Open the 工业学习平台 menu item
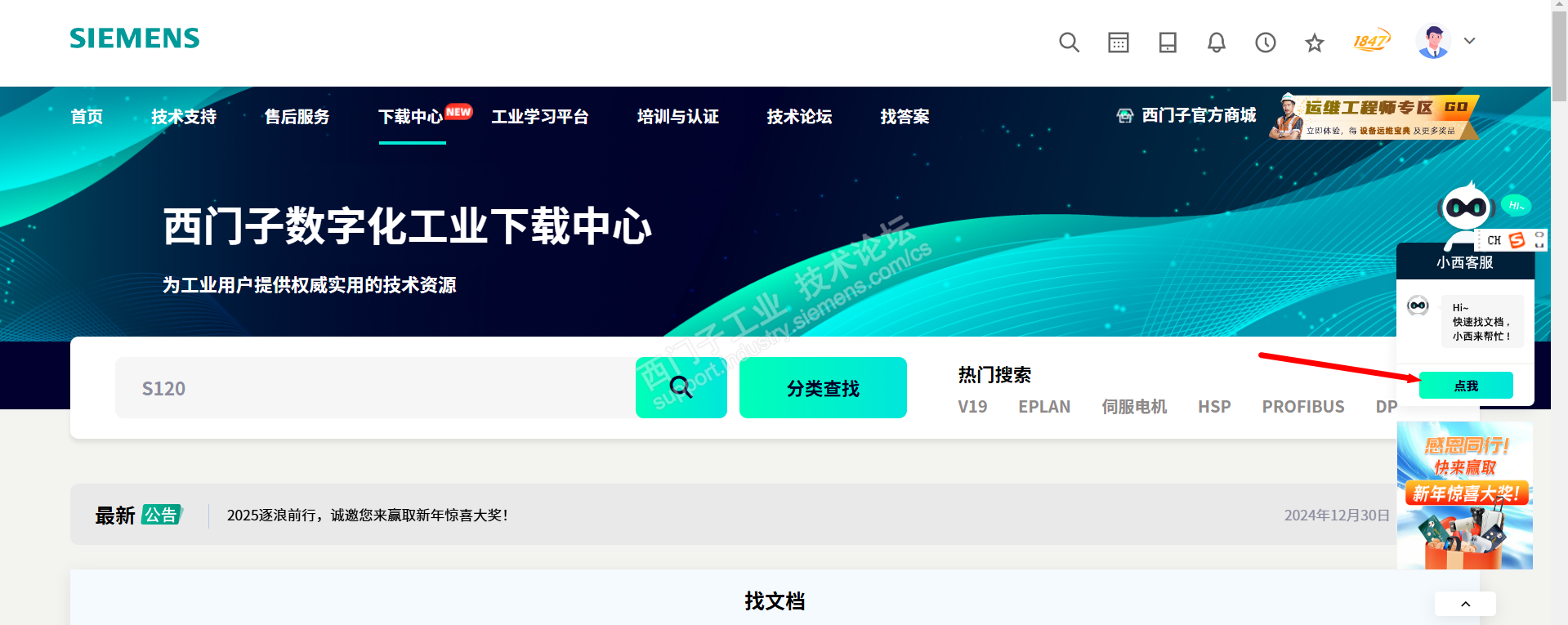 (540, 117)
